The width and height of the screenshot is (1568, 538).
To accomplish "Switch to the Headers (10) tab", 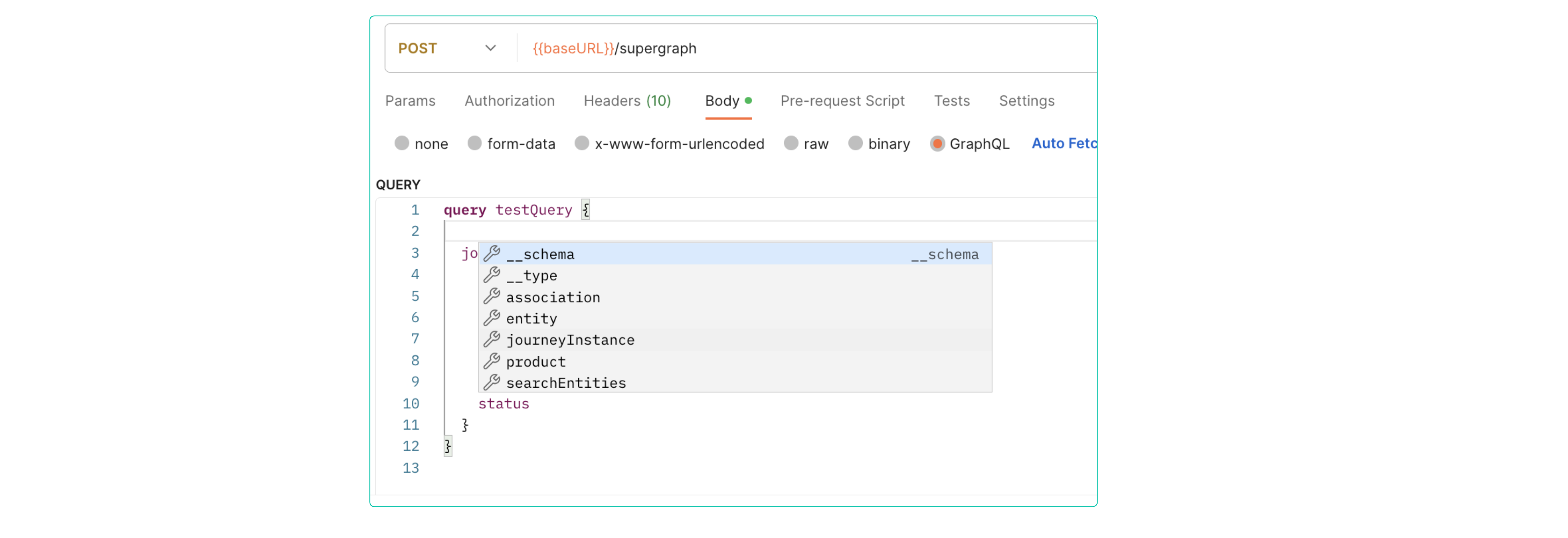I will coord(627,101).
